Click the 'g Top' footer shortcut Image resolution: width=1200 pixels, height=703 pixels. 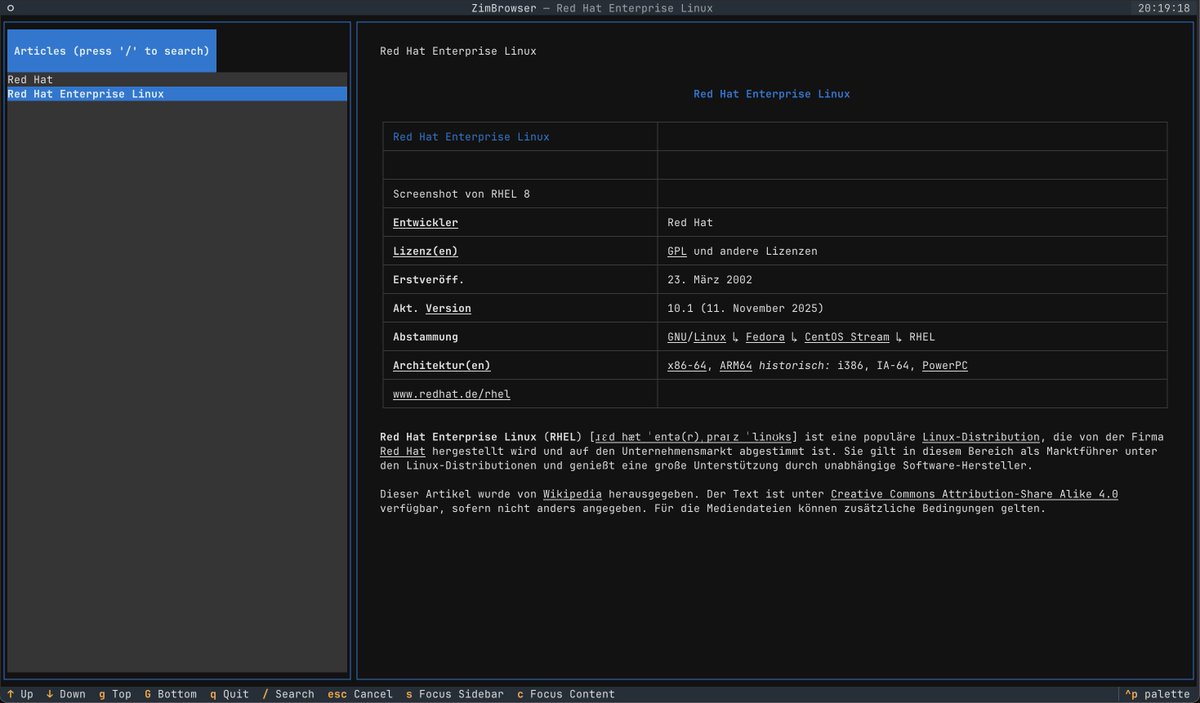click(115, 694)
